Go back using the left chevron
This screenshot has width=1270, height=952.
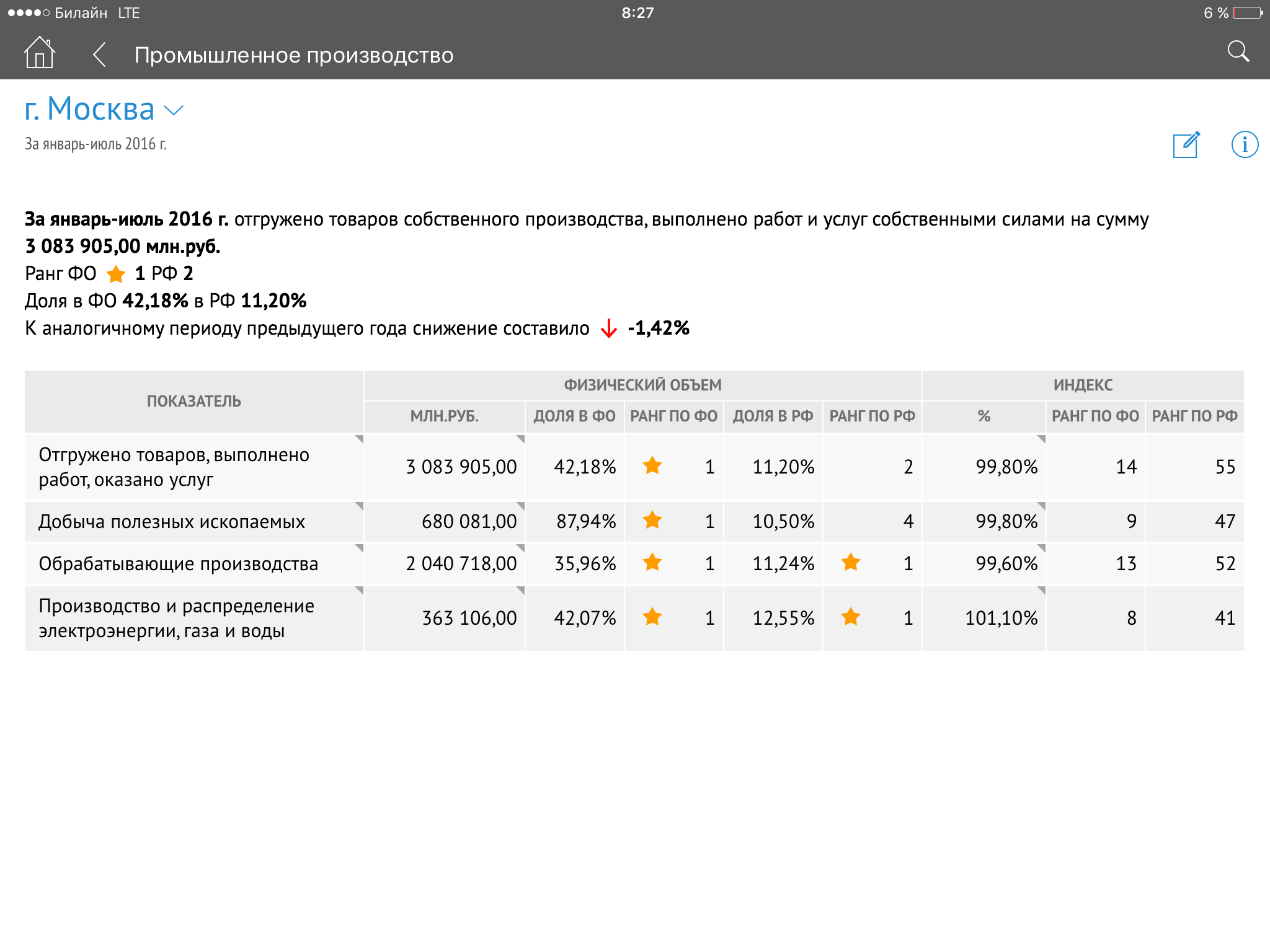point(99,55)
